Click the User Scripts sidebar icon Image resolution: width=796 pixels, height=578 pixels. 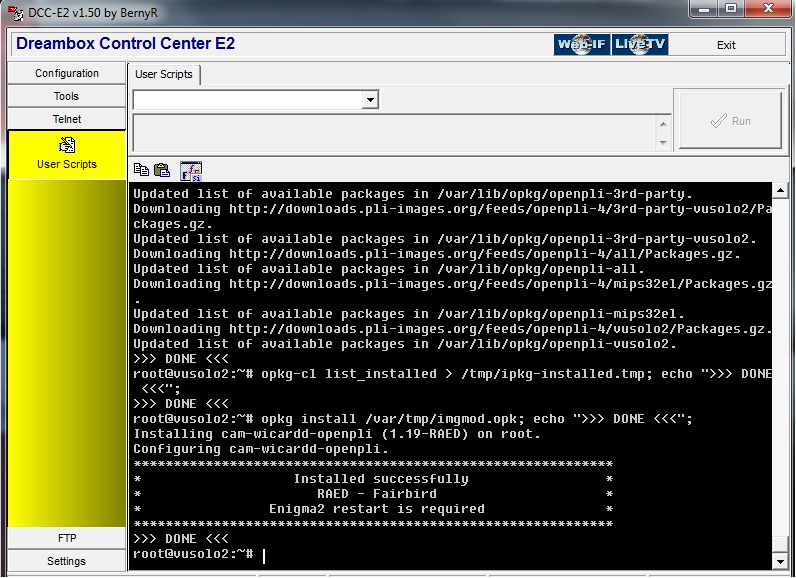click(x=67, y=145)
